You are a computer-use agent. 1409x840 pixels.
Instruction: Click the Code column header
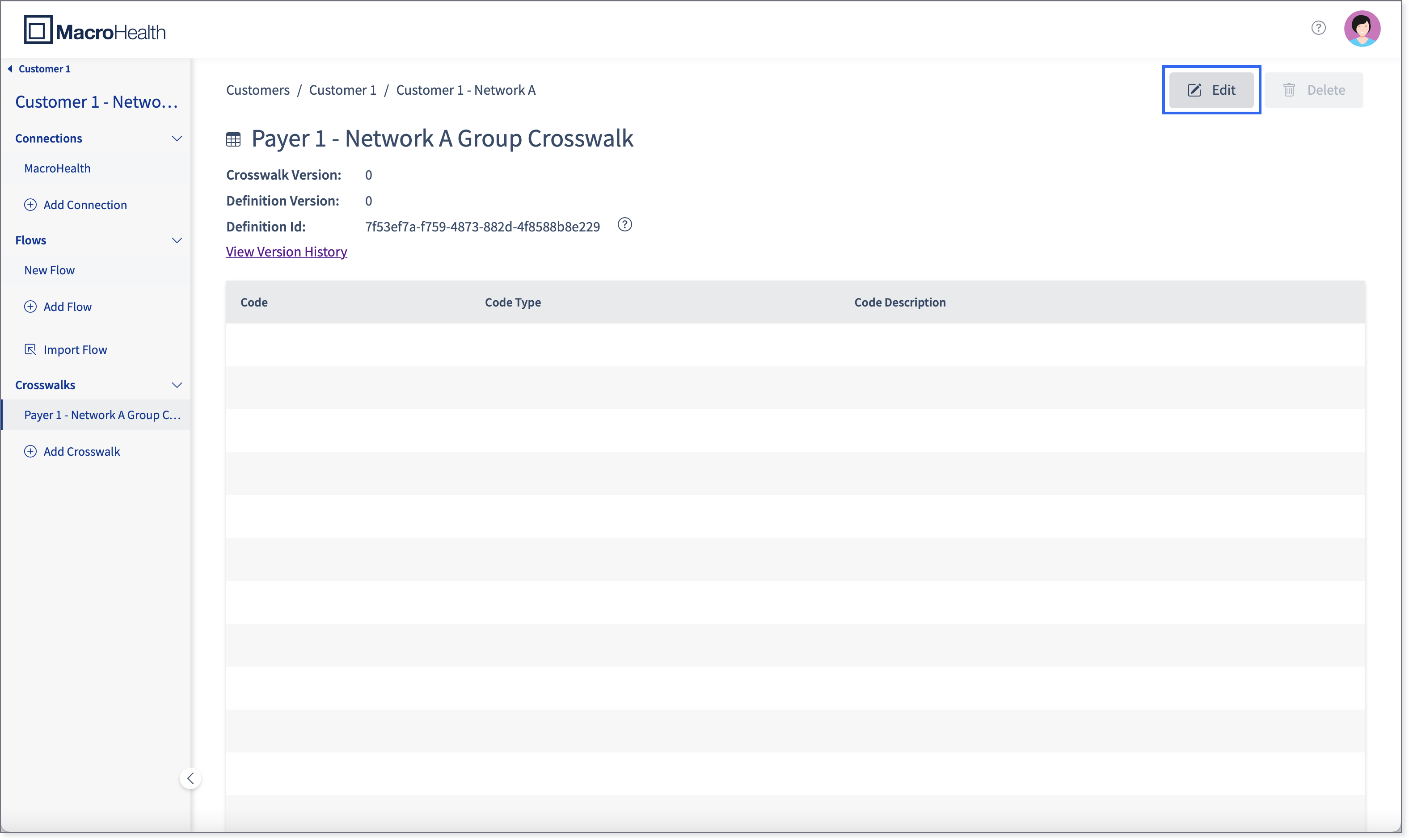click(x=254, y=302)
